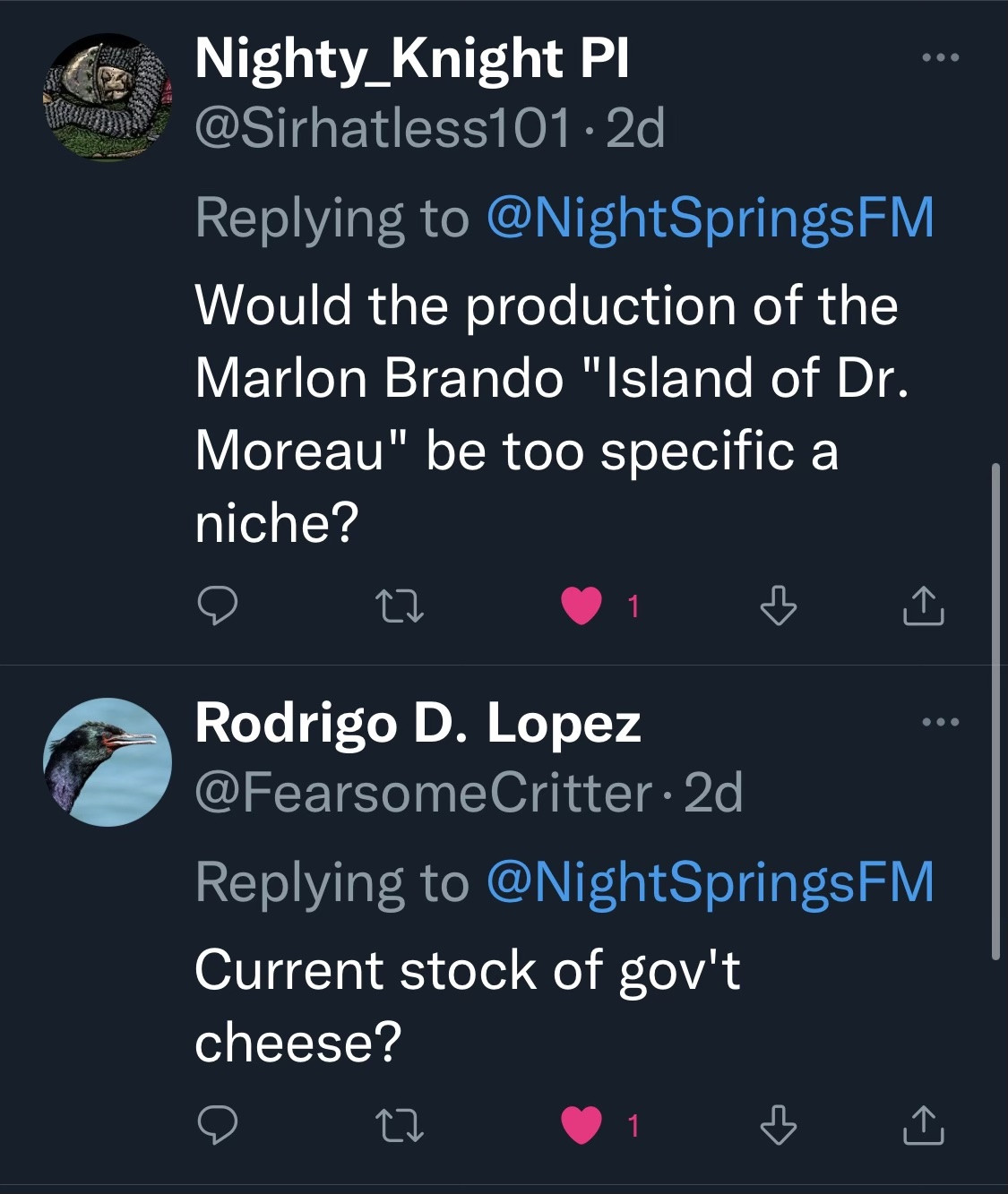
Task: Unlike Nighty_Knight PI's tweet
Action: (582, 606)
